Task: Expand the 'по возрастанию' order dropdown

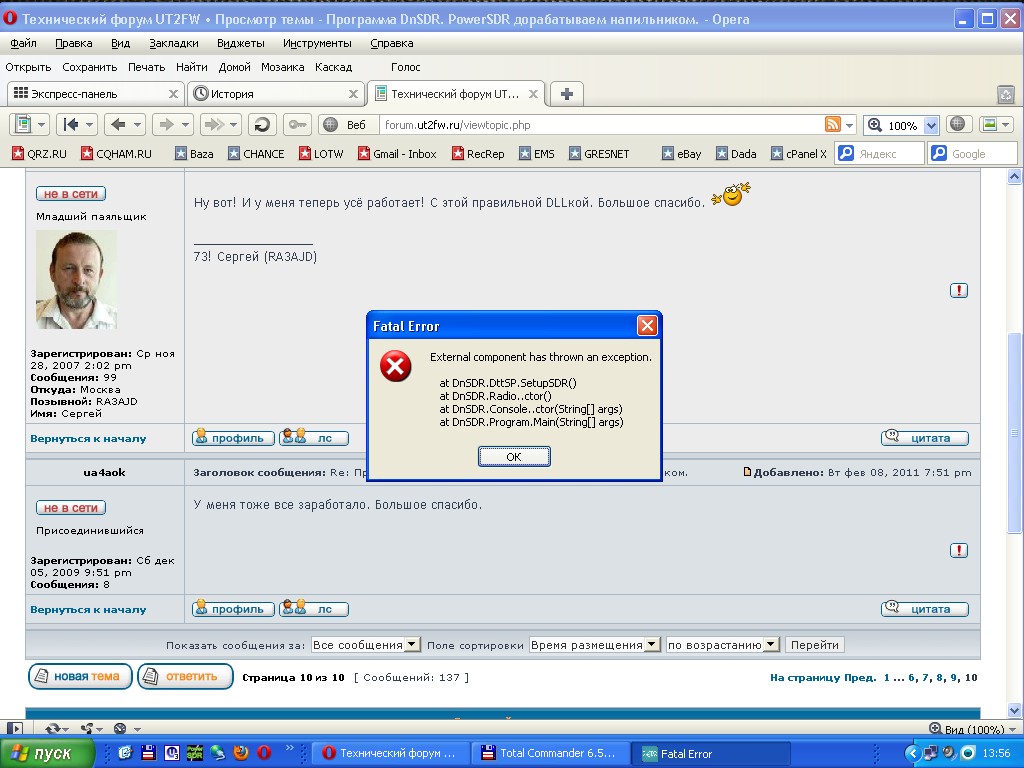Action: coord(771,645)
